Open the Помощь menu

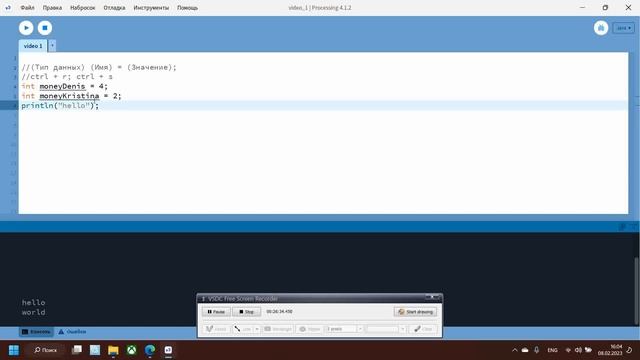pos(187,8)
